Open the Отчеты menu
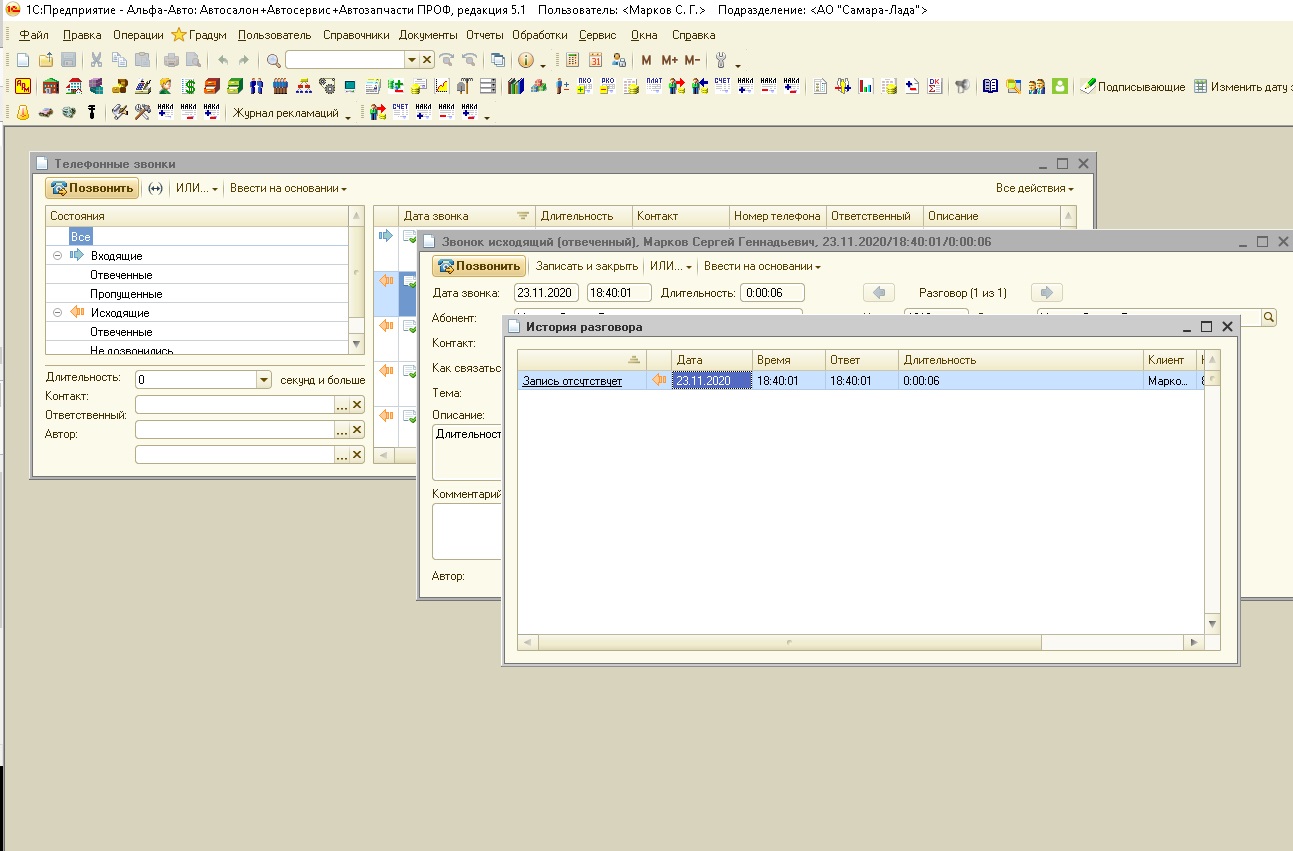 (x=485, y=34)
